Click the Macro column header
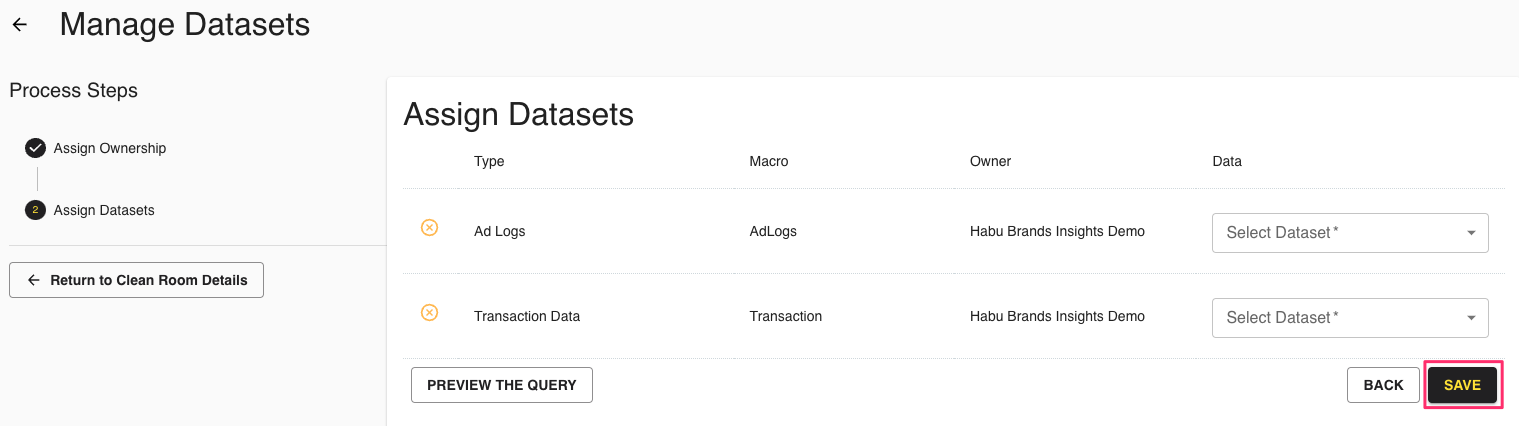This screenshot has height=426, width=1519. (769, 161)
